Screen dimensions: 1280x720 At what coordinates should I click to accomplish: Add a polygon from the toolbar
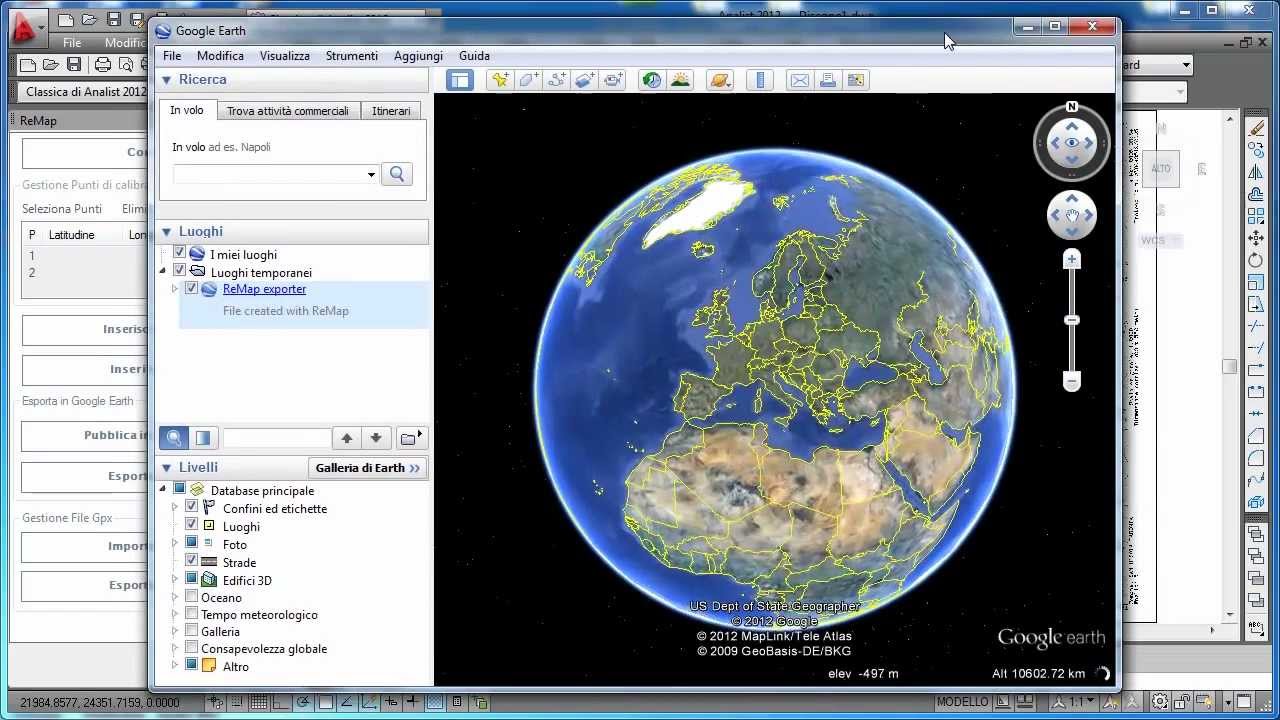[528, 80]
